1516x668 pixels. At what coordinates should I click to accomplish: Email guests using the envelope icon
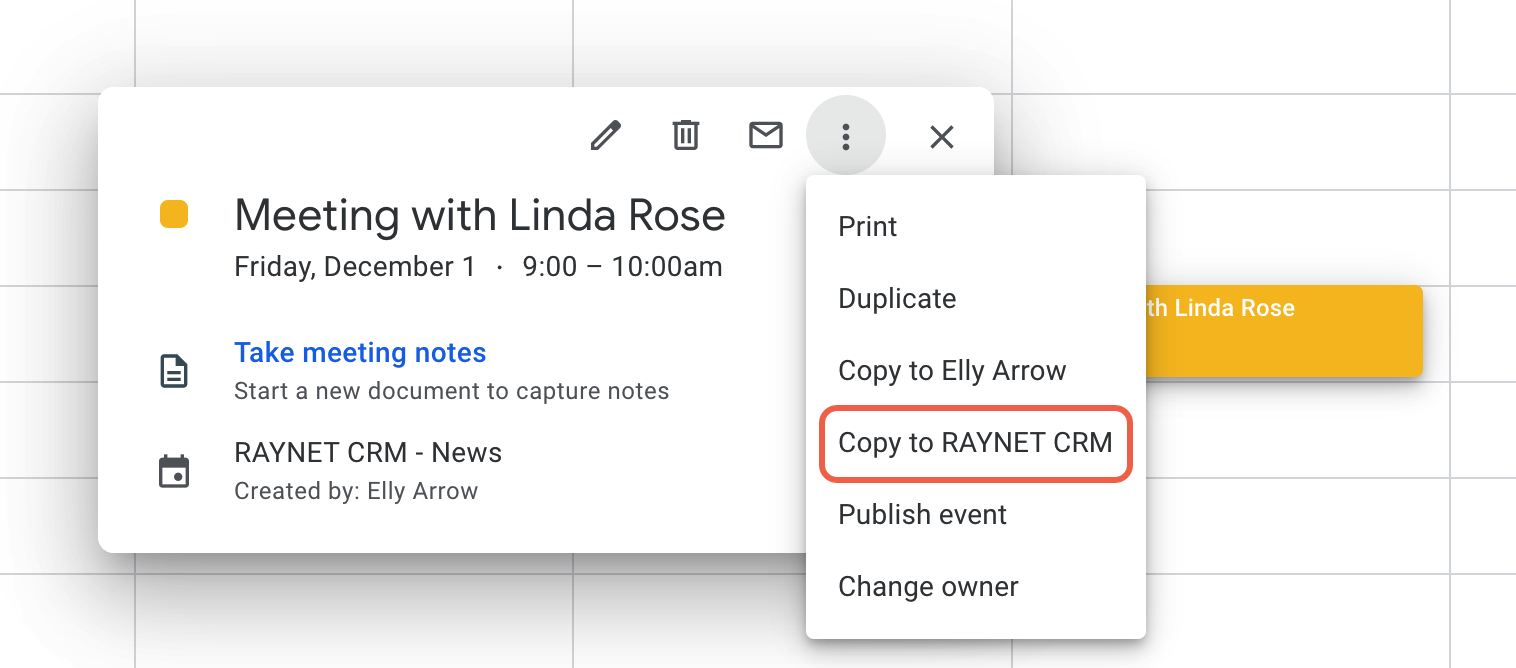click(766, 134)
